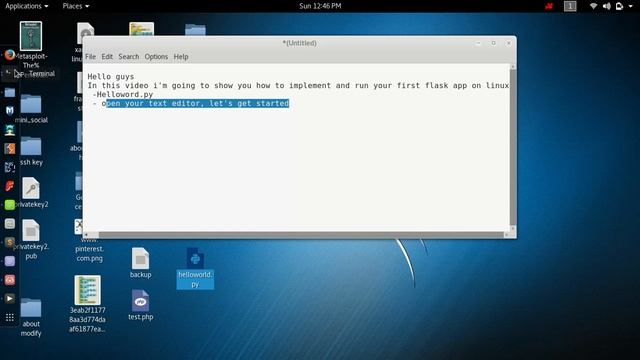Screen dimensions: 640x360
Task: Select the ssh key folder
Action: coord(31,151)
